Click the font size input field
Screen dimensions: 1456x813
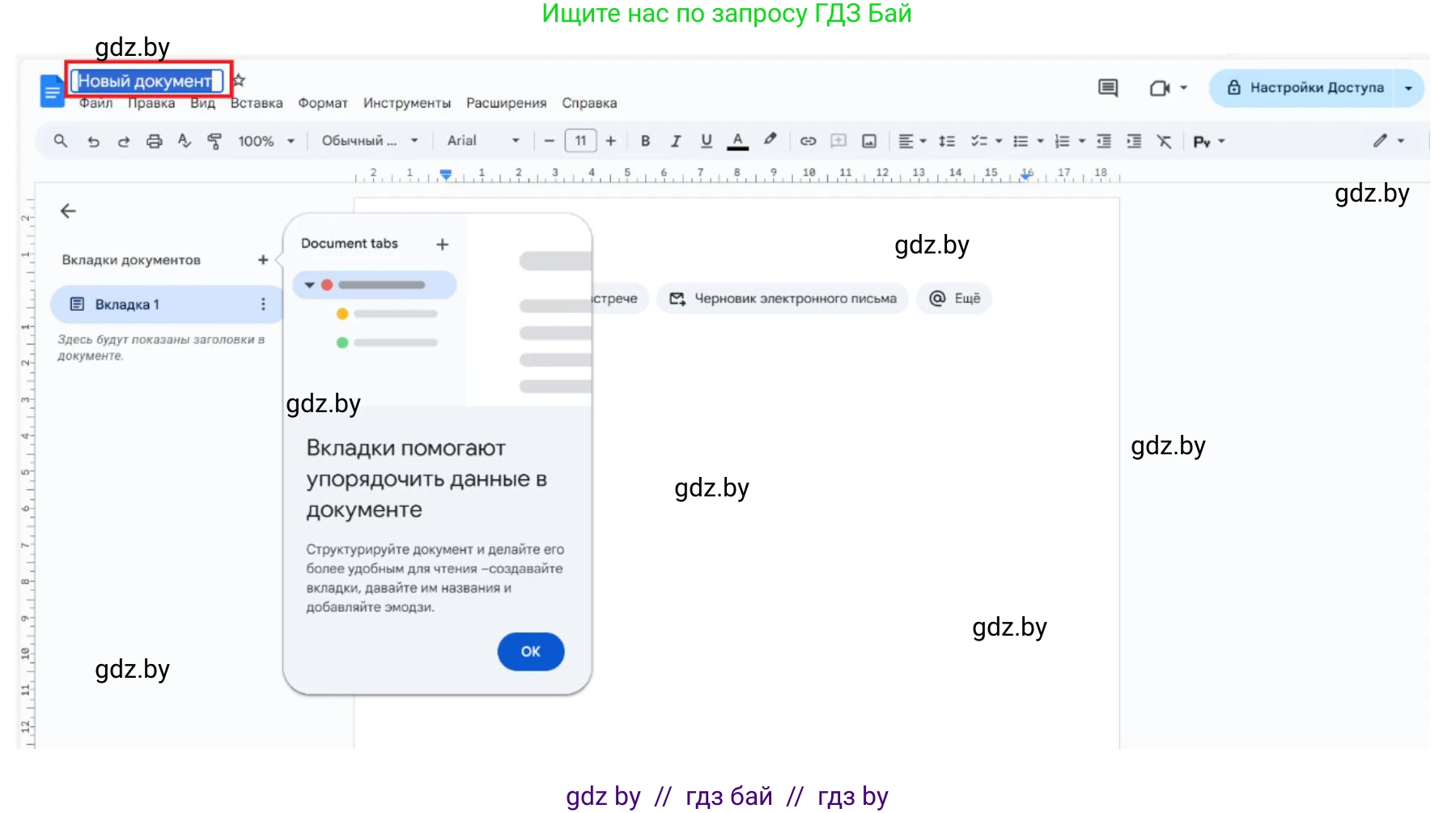(x=580, y=141)
